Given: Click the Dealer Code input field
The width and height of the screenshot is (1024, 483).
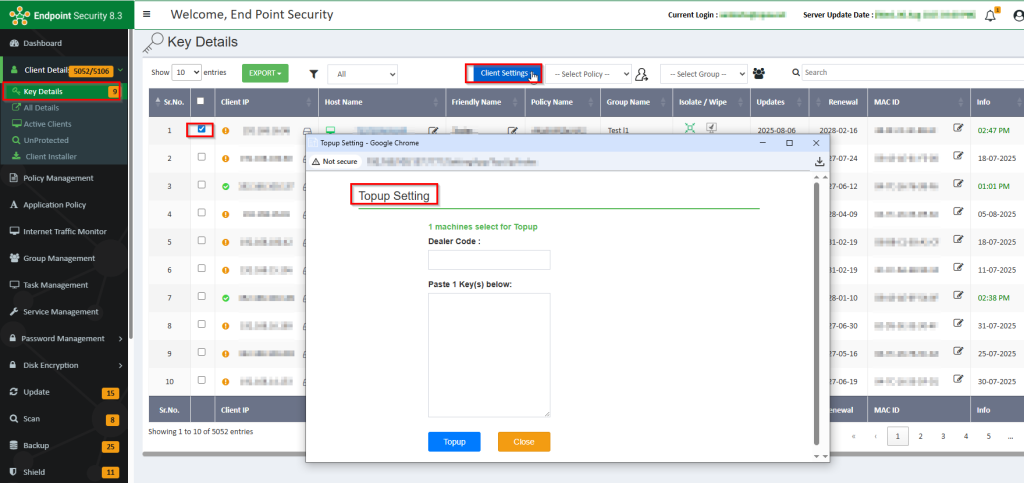Looking at the screenshot, I should tap(489, 260).
